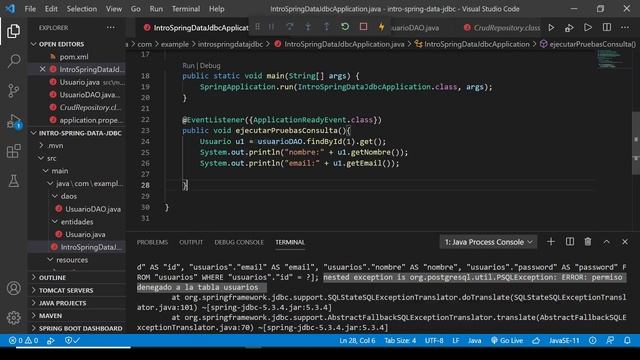The height and width of the screenshot is (360, 640).
Task: Click debug Step Into button
Action: pos(308,27)
